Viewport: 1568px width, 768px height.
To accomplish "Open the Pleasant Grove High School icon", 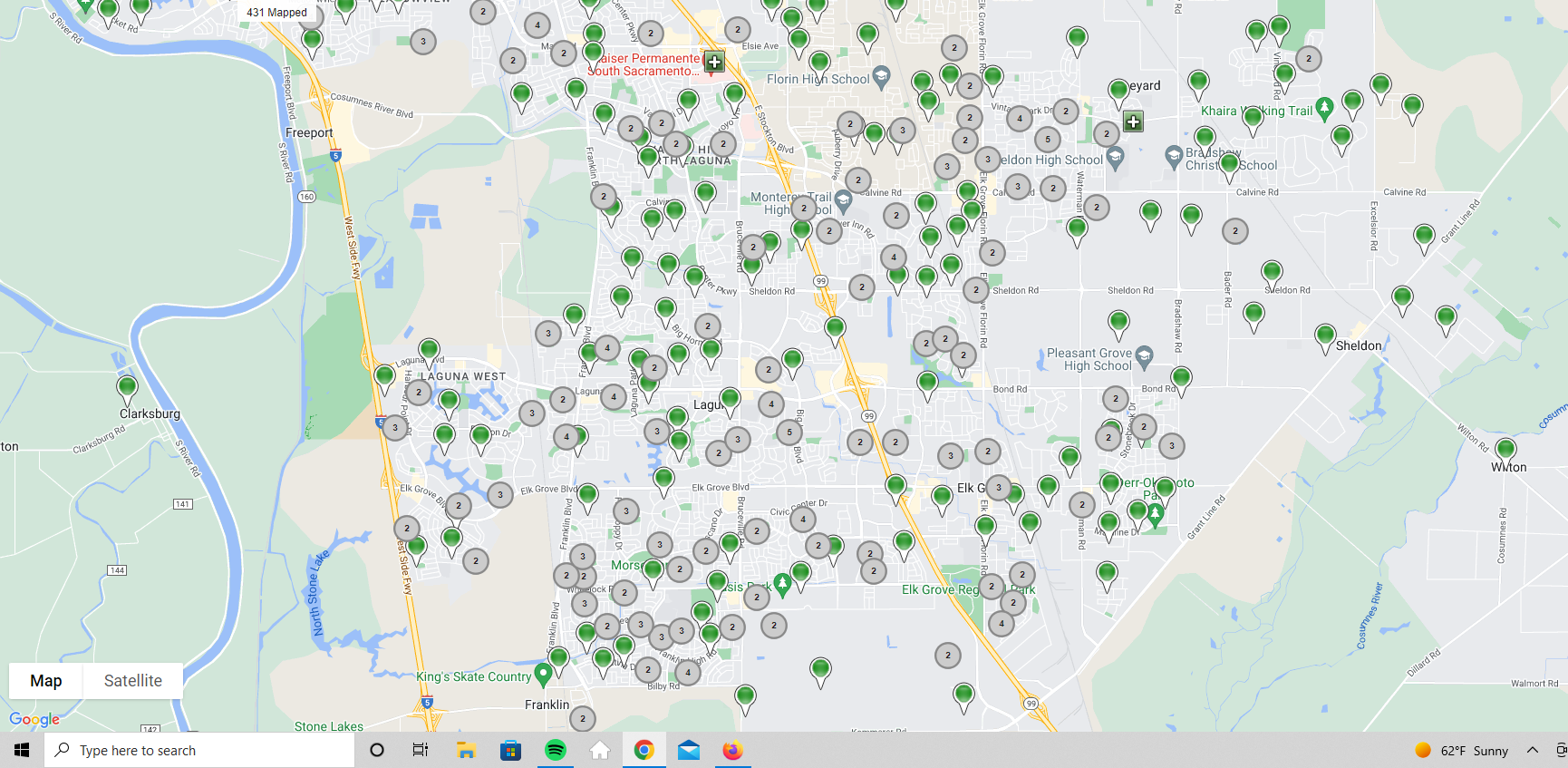I will [1144, 355].
